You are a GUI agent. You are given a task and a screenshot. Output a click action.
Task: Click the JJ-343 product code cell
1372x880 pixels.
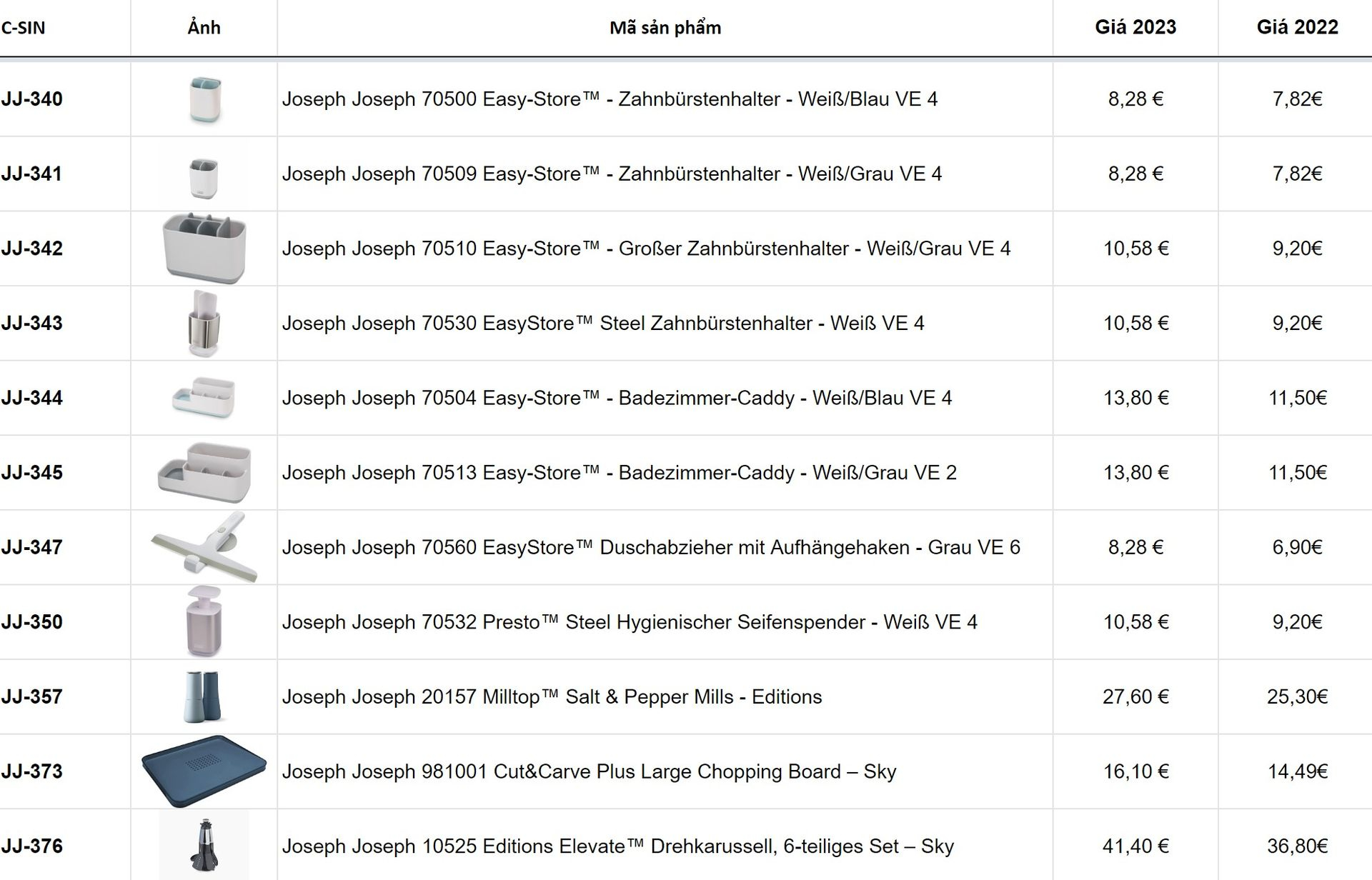32,323
